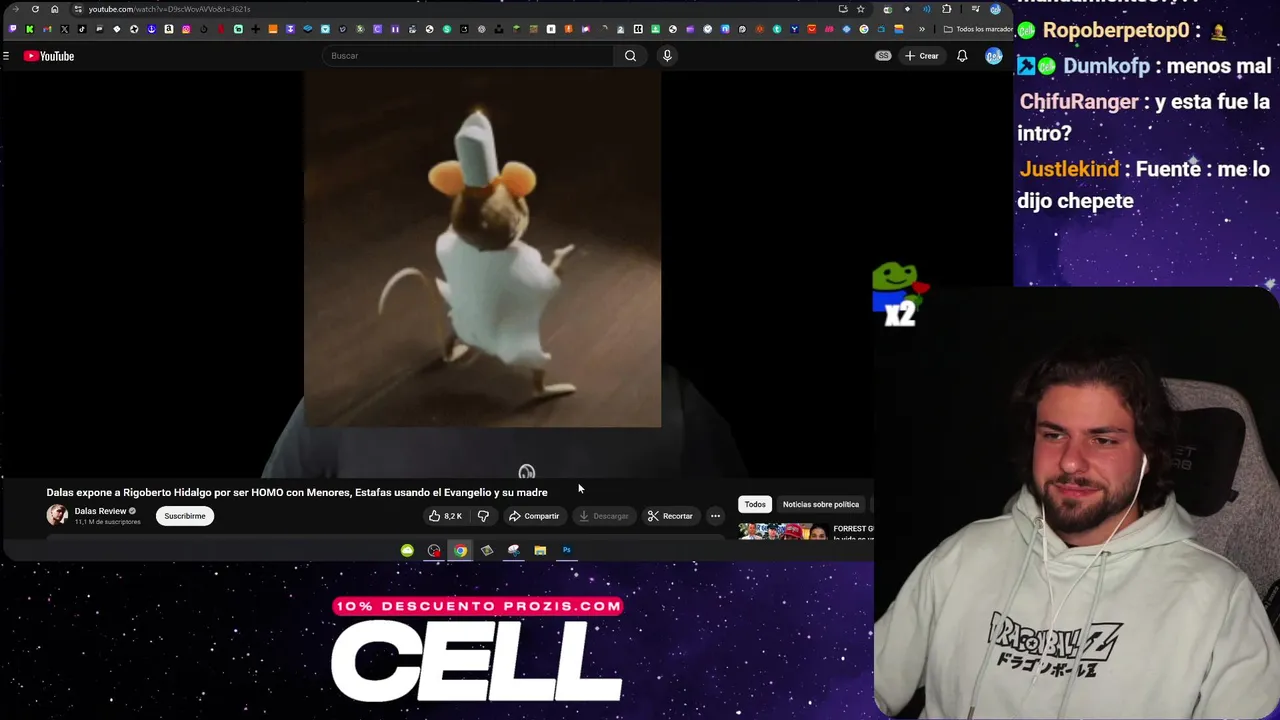Share the video via Compartir
1280x720 pixels.
[x=534, y=516]
